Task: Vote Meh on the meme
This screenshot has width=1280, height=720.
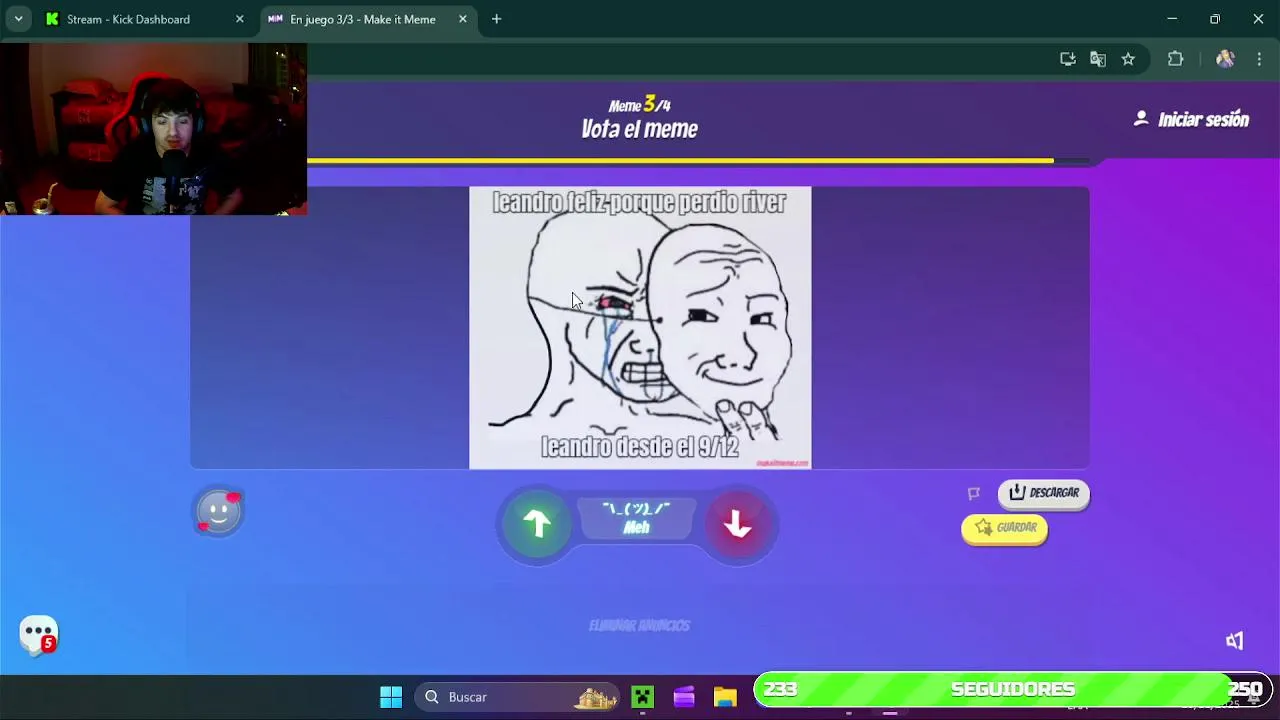Action: coord(637,518)
